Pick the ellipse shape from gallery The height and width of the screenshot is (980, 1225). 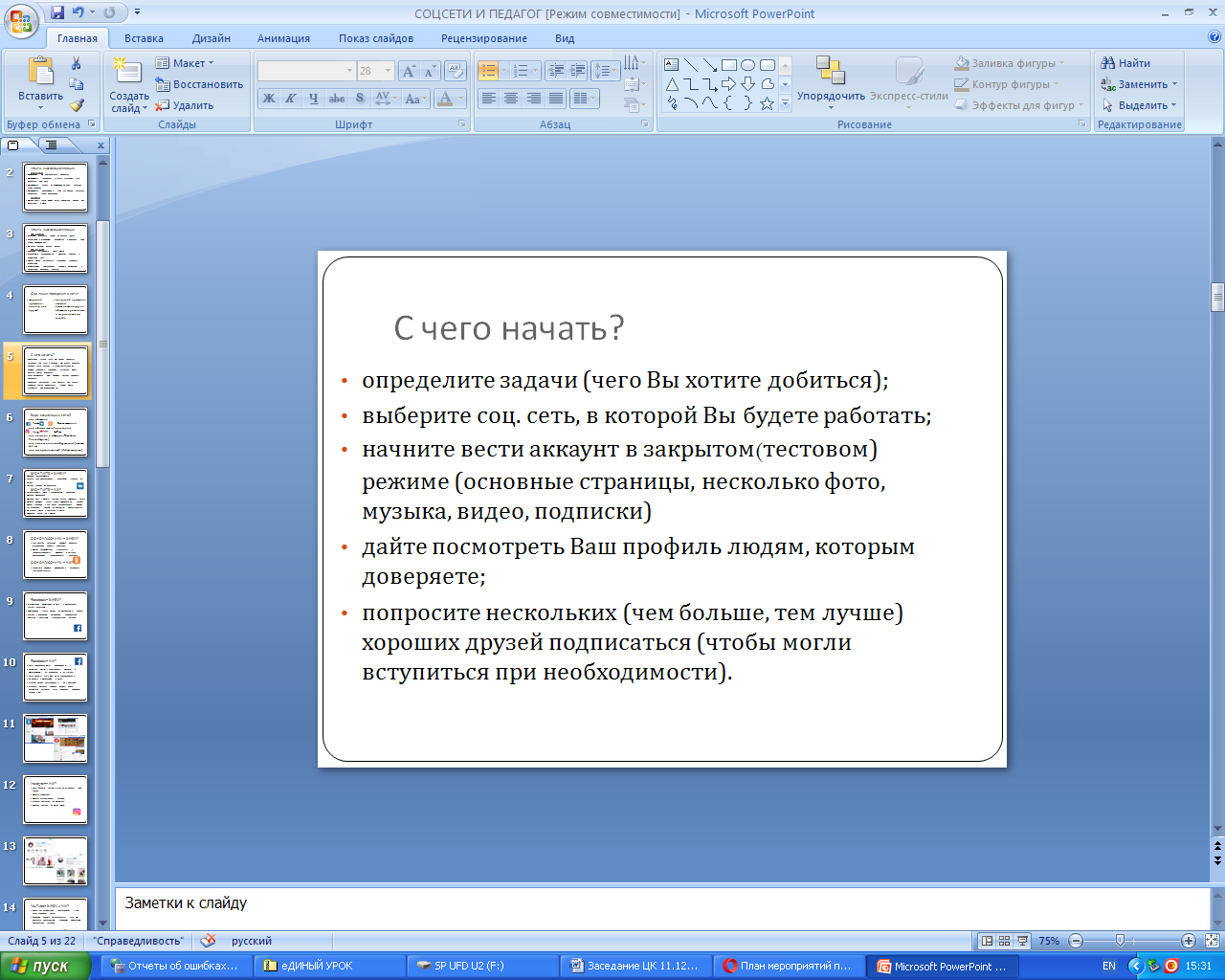click(x=747, y=65)
